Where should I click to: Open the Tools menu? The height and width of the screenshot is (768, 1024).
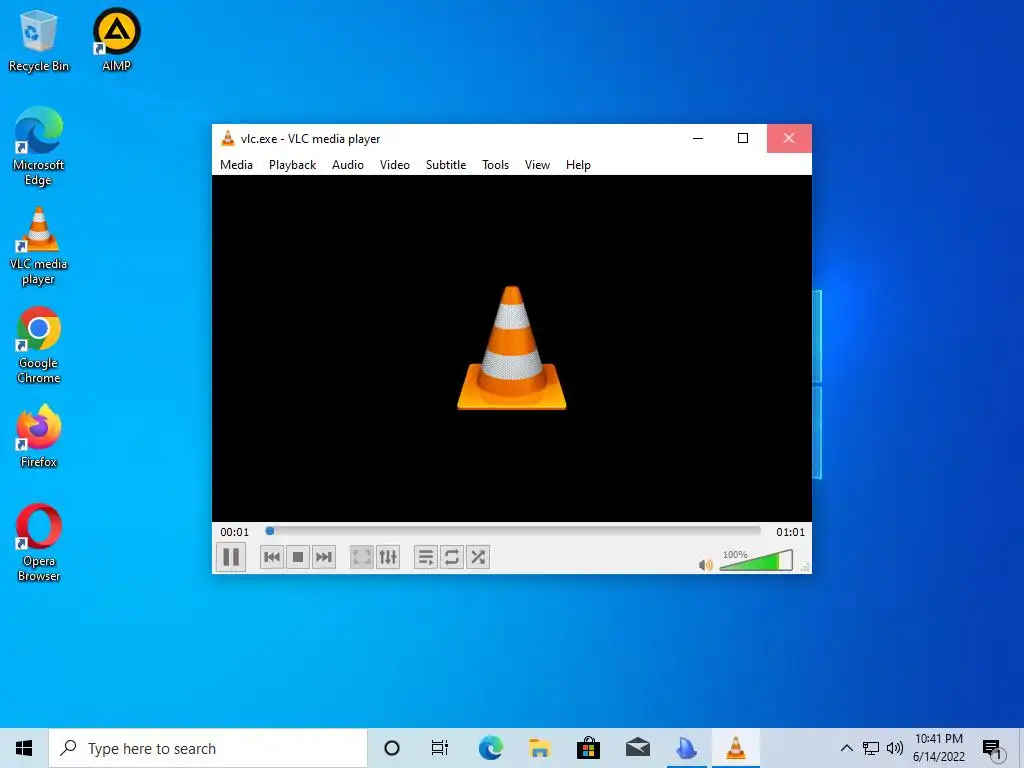496,165
